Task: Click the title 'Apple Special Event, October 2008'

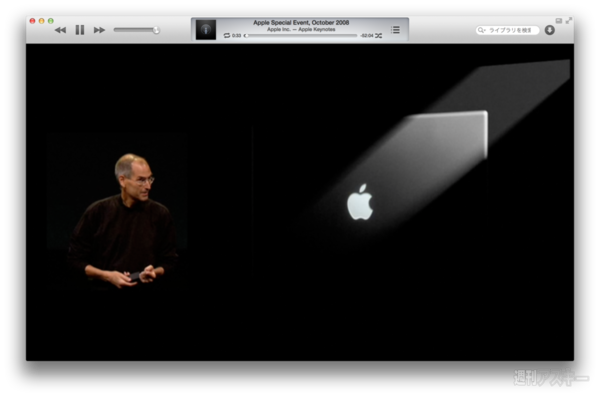Action: 301,23
